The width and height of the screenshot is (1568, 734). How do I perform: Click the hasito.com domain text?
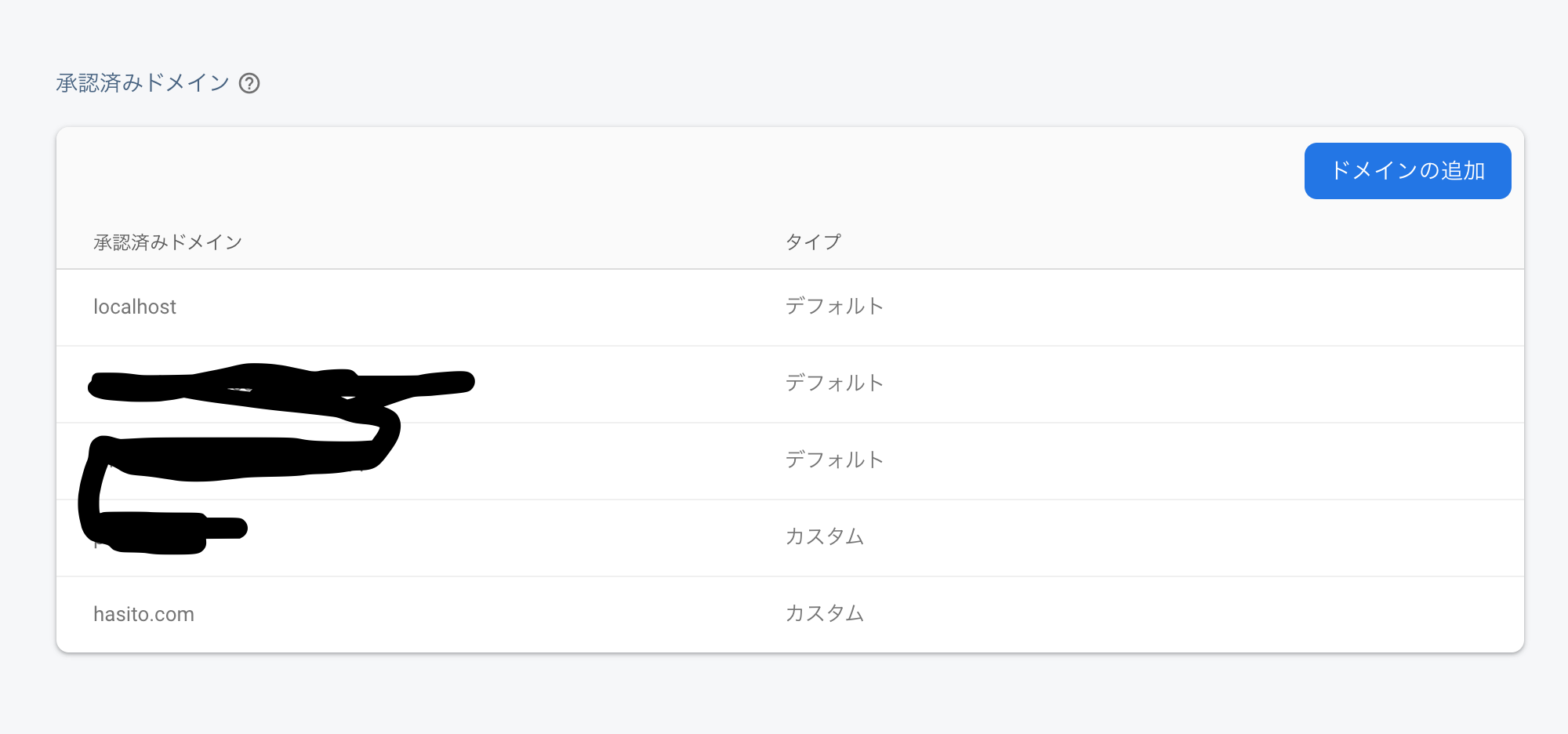click(144, 614)
